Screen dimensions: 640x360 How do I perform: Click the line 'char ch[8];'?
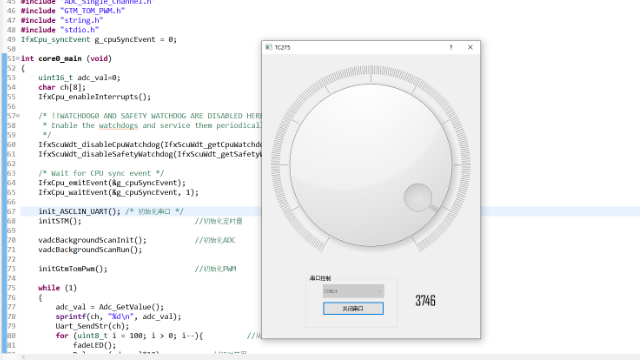62,87
